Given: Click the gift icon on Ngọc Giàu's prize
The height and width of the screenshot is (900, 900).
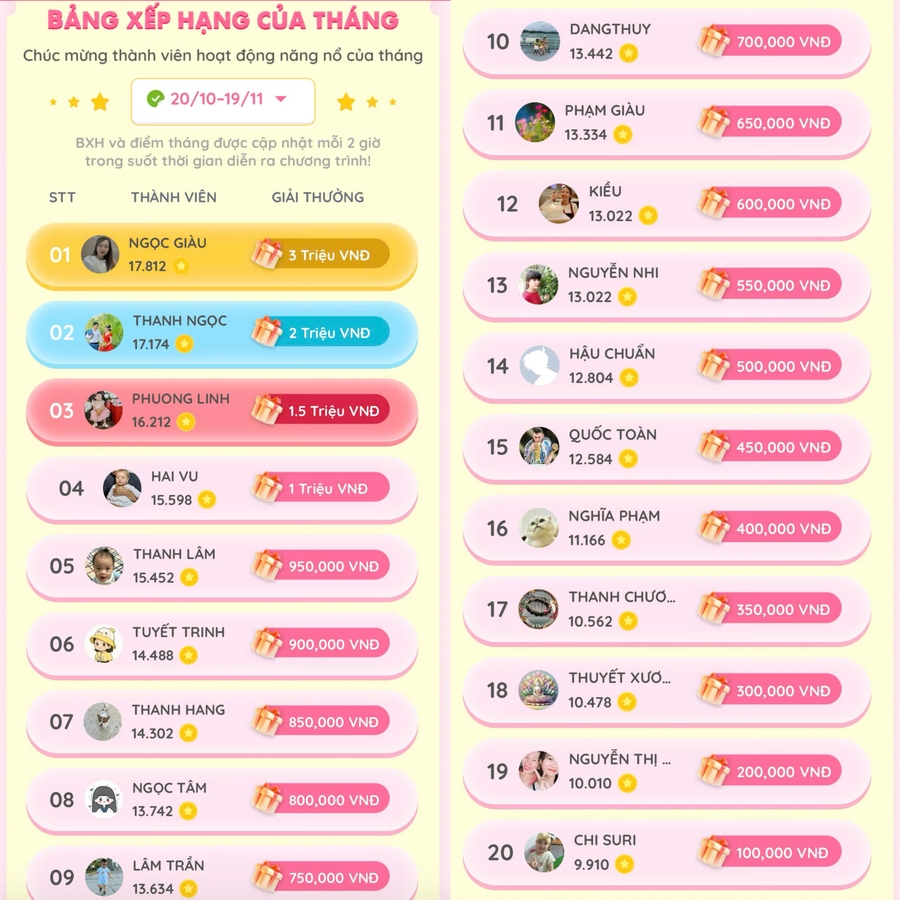Looking at the screenshot, I should [267, 254].
